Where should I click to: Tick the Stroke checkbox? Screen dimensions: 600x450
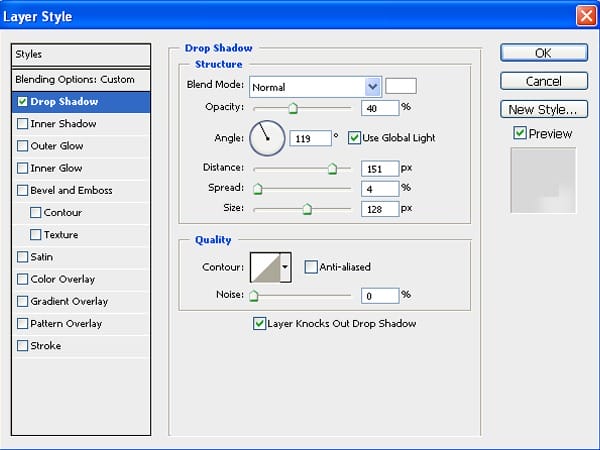click(23, 346)
